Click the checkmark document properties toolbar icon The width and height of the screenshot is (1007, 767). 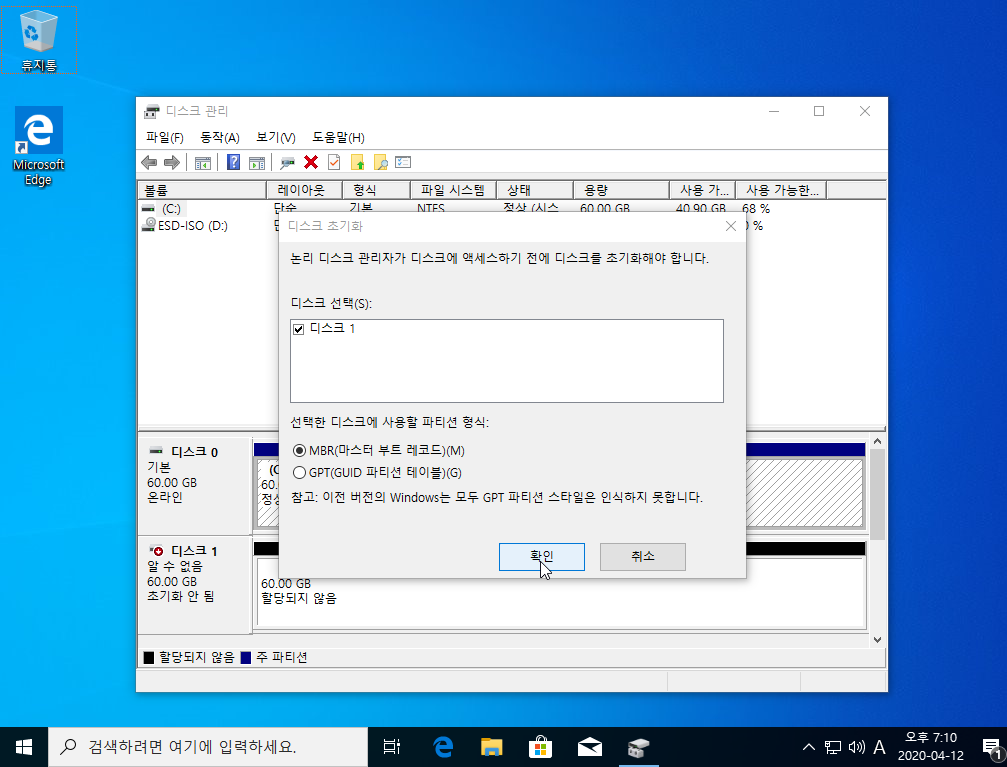[334, 163]
